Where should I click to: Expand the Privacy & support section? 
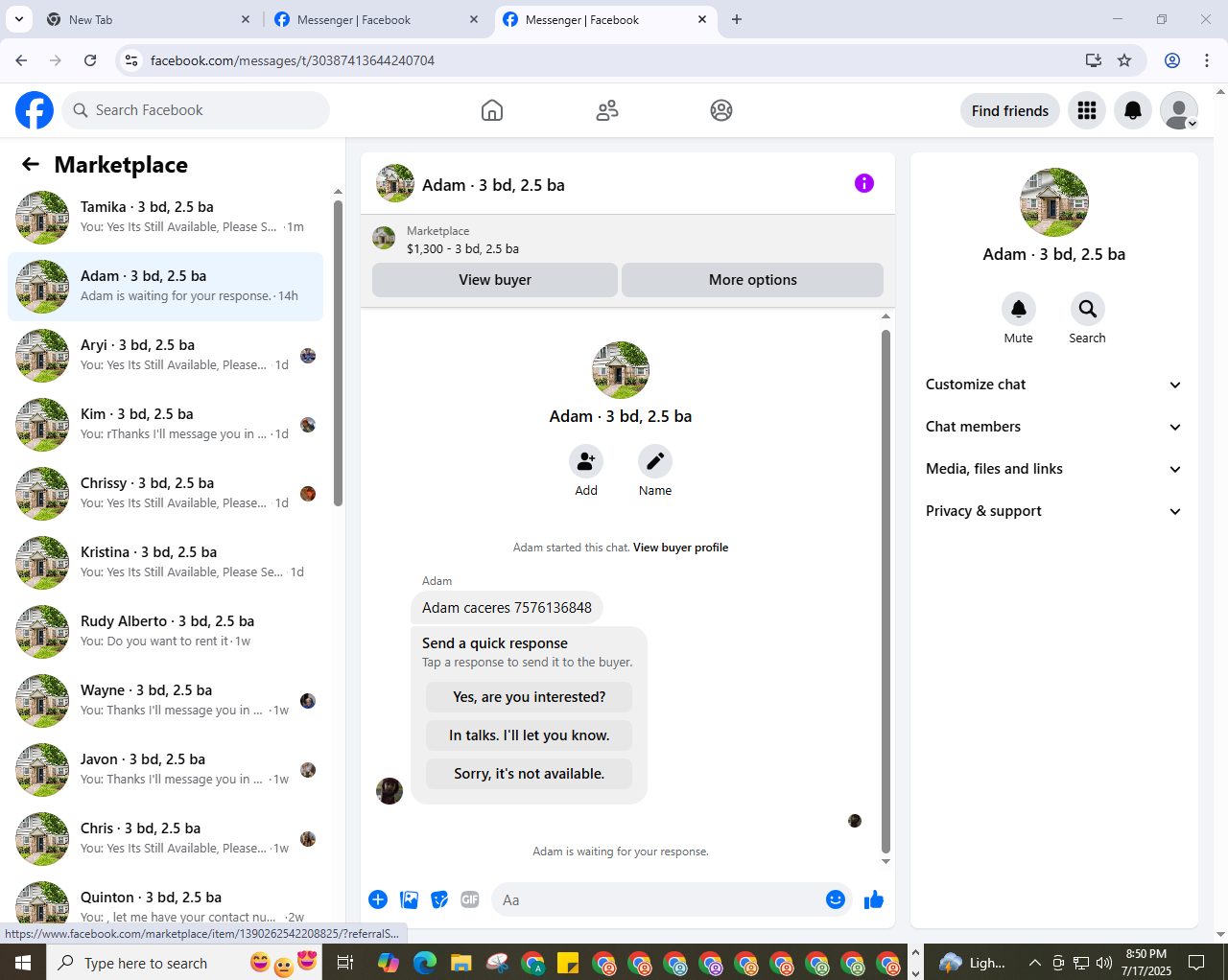[x=1054, y=511]
